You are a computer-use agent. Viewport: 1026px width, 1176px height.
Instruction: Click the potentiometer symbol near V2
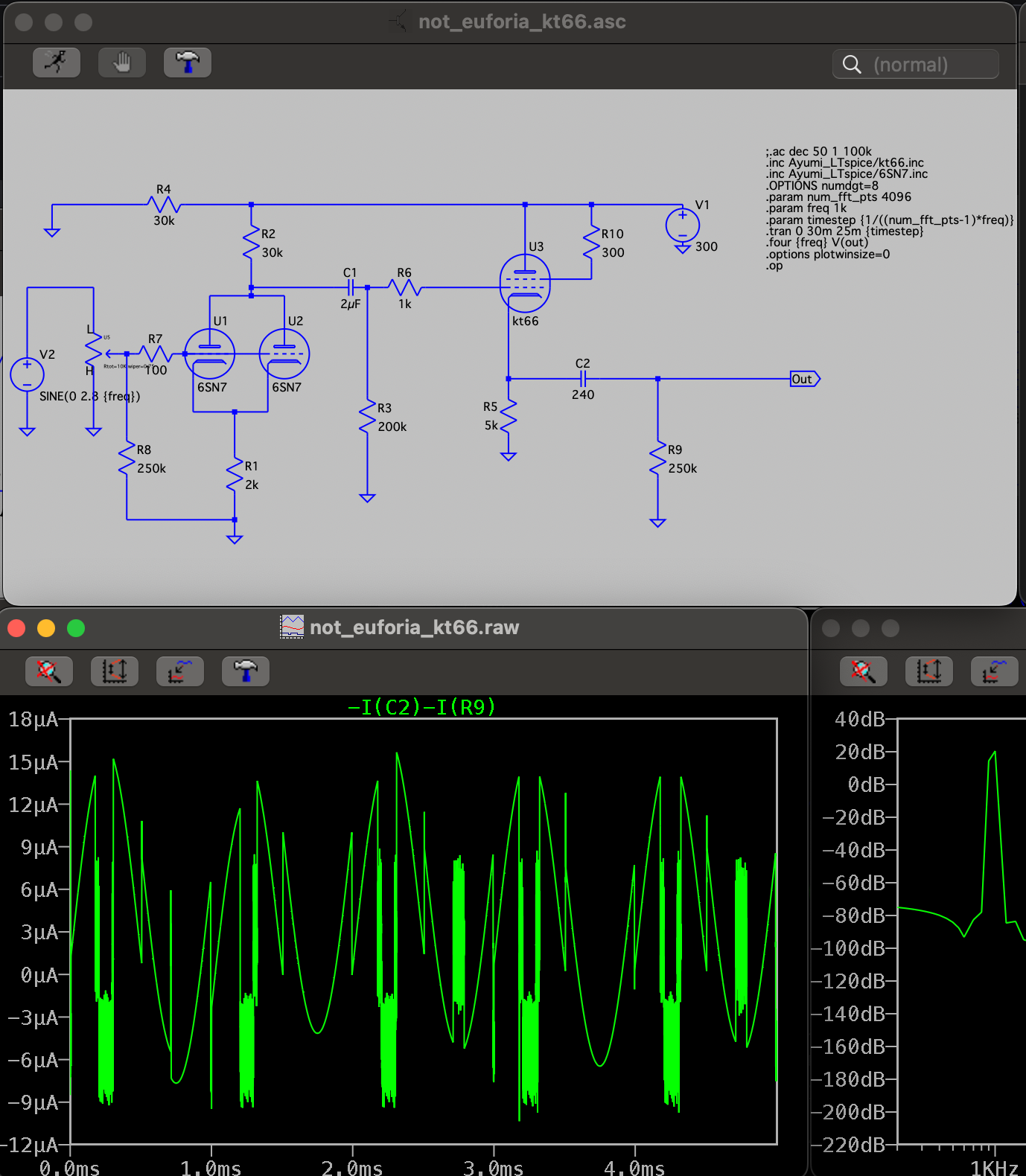[x=95, y=350]
